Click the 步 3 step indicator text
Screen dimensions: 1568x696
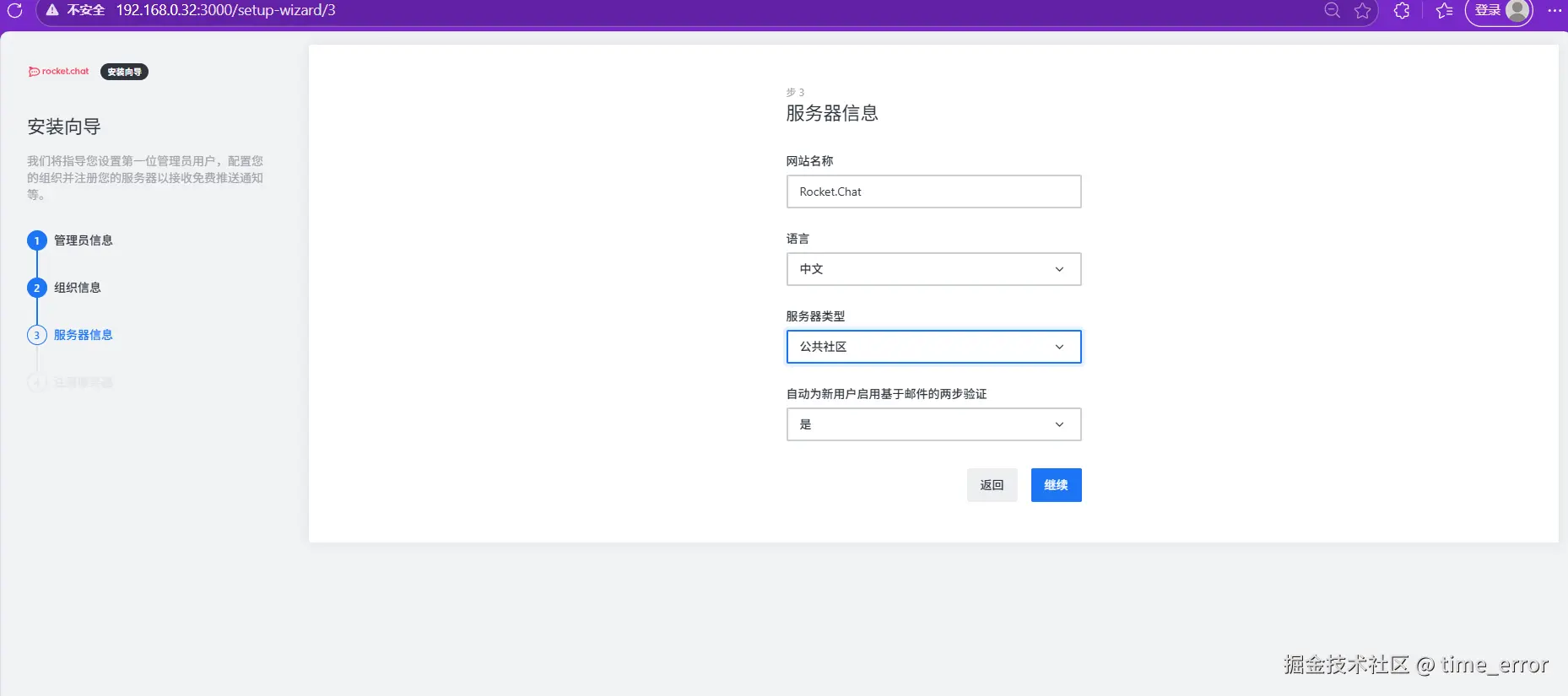[795, 92]
